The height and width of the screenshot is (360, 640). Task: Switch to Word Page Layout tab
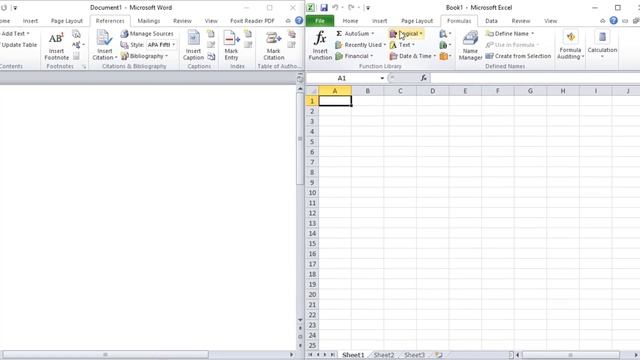tap(67, 21)
